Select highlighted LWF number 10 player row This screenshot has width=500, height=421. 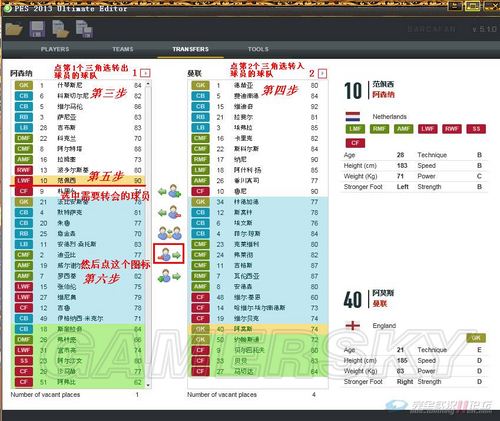pos(78,180)
